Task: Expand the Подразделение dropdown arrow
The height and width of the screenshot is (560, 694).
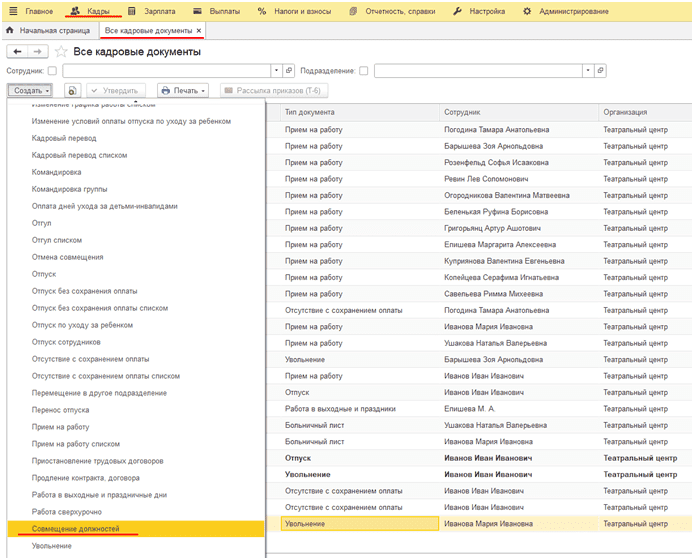Action: [x=588, y=70]
